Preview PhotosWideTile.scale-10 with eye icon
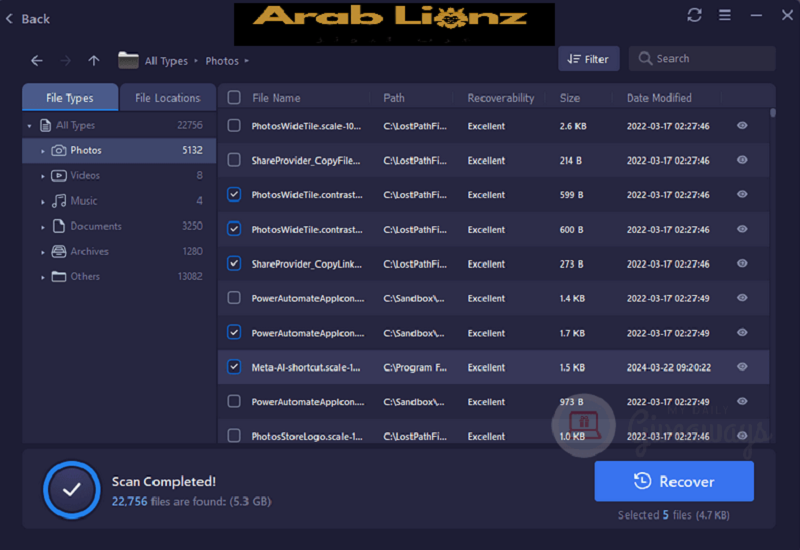This screenshot has height=550, width=800. click(742, 126)
